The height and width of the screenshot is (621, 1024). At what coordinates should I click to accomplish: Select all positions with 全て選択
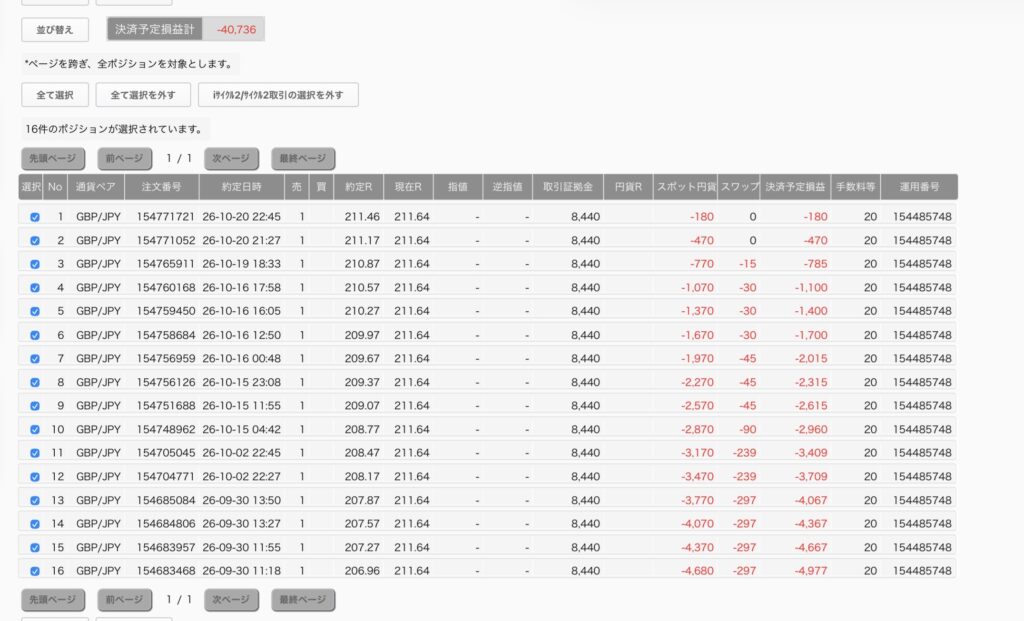55,95
